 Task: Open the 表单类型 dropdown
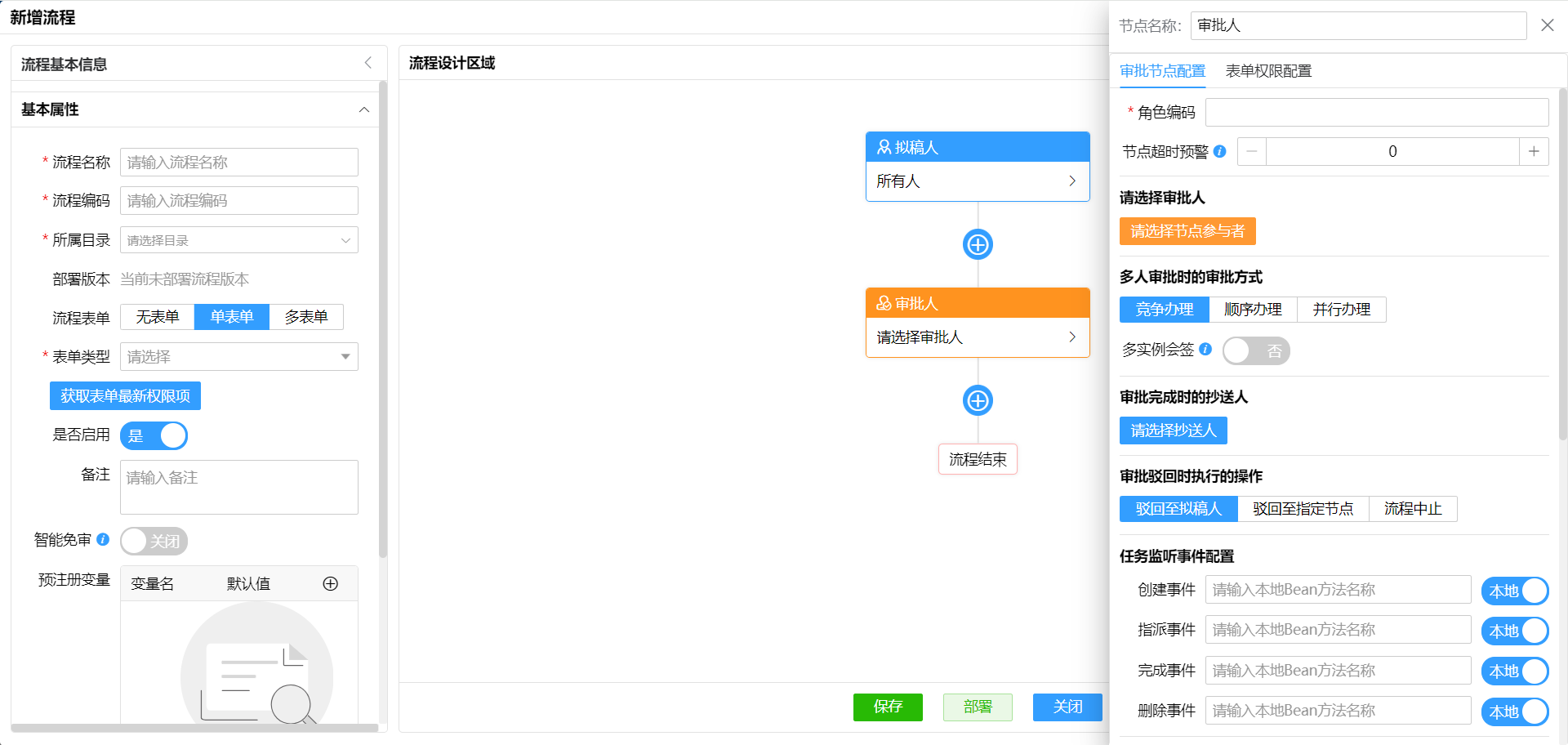click(x=238, y=357)
